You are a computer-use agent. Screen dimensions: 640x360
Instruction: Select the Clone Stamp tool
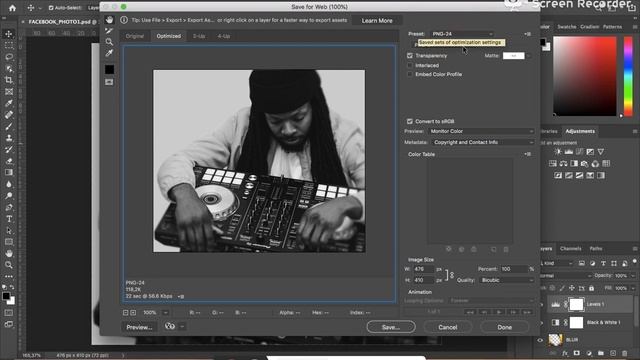(9, 138)
